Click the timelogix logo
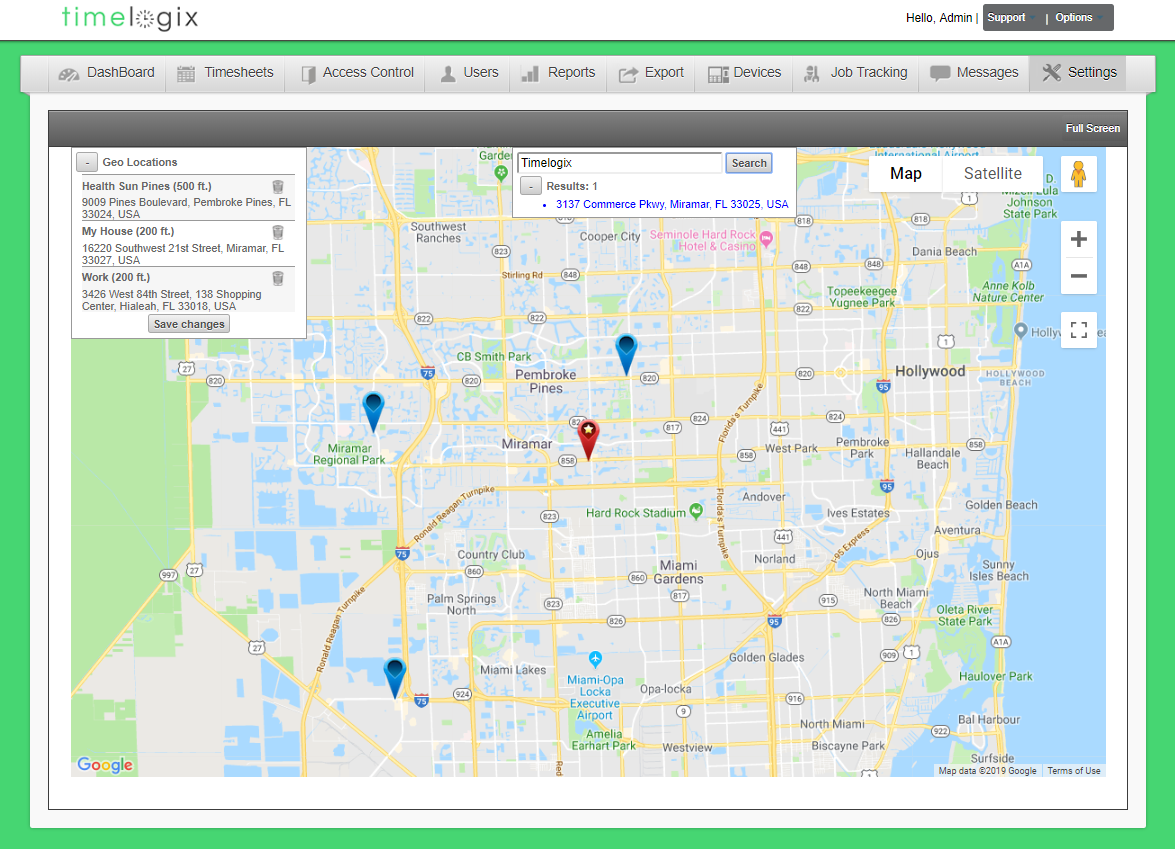 pos(130,17)
